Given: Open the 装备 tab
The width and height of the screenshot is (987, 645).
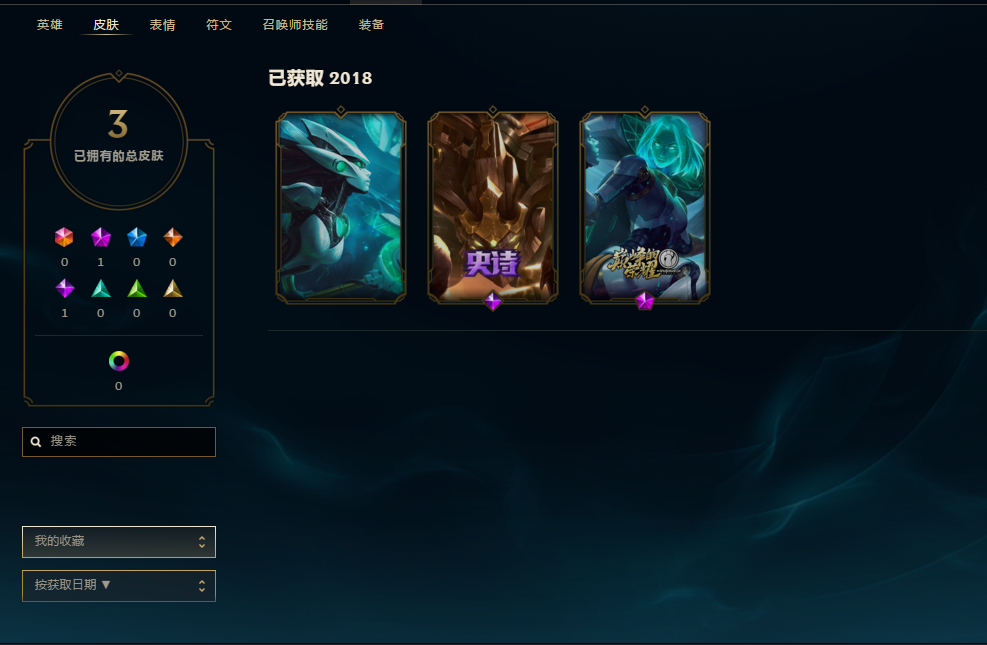Looking at the screenshot, I should tap(371, 25).
